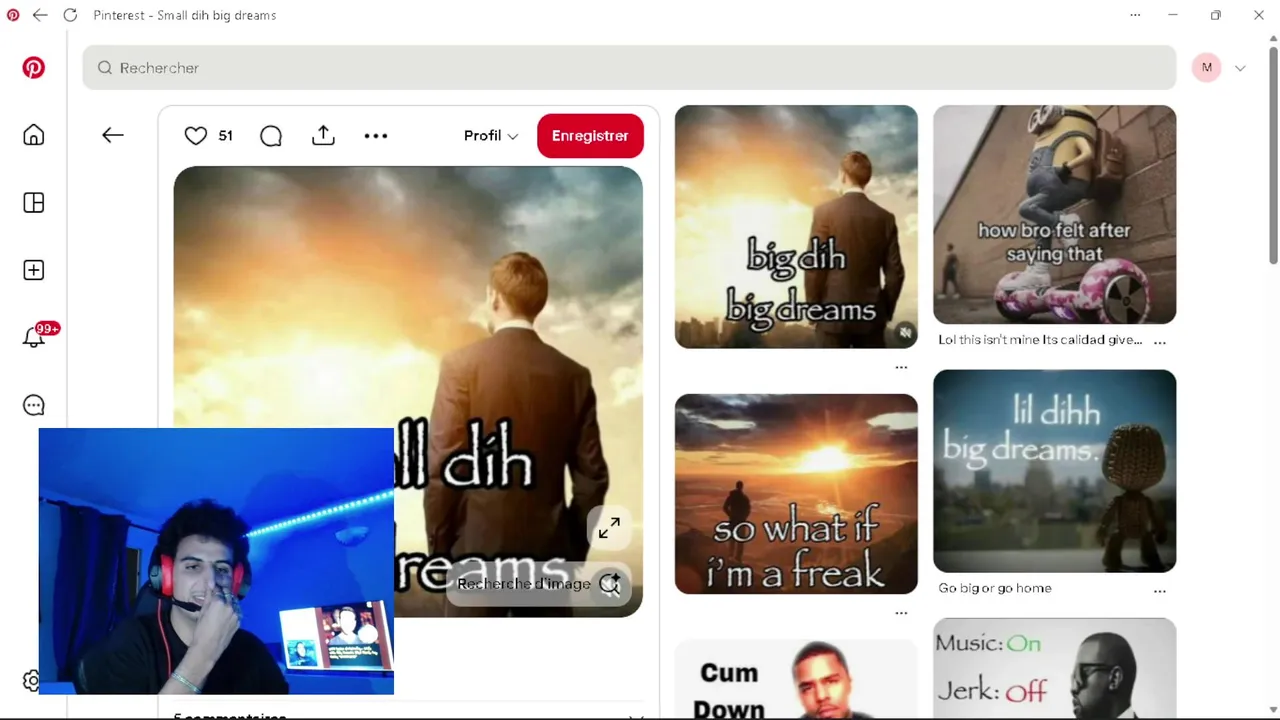
Task: Open the 'Music: On Jerk: off' pin
Action: coord(1055,668)
